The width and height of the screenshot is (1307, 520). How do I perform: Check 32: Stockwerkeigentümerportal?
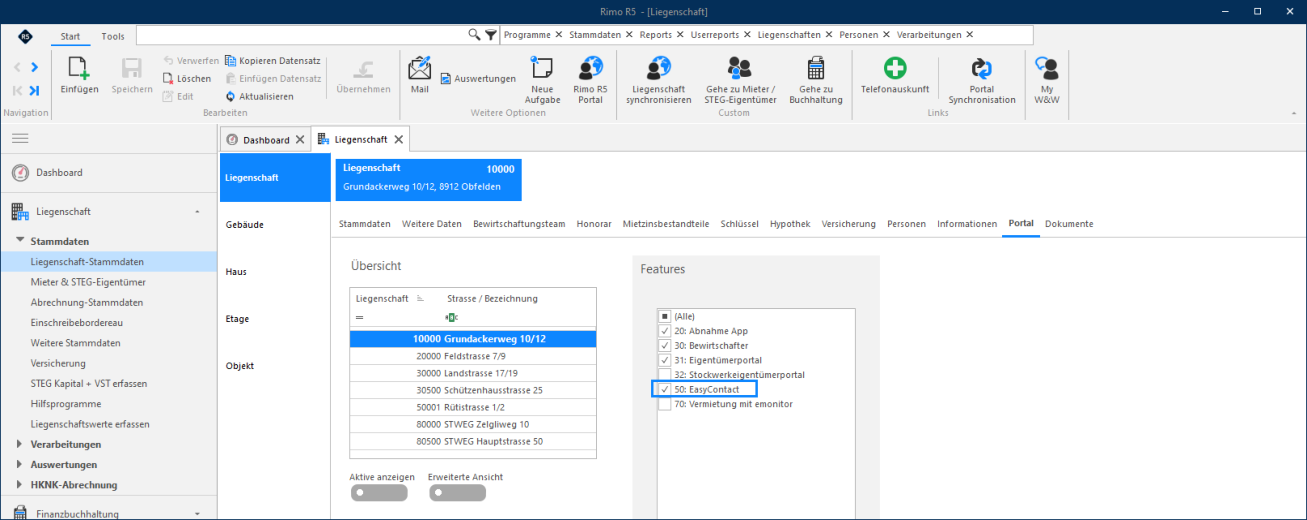point(665,375)
